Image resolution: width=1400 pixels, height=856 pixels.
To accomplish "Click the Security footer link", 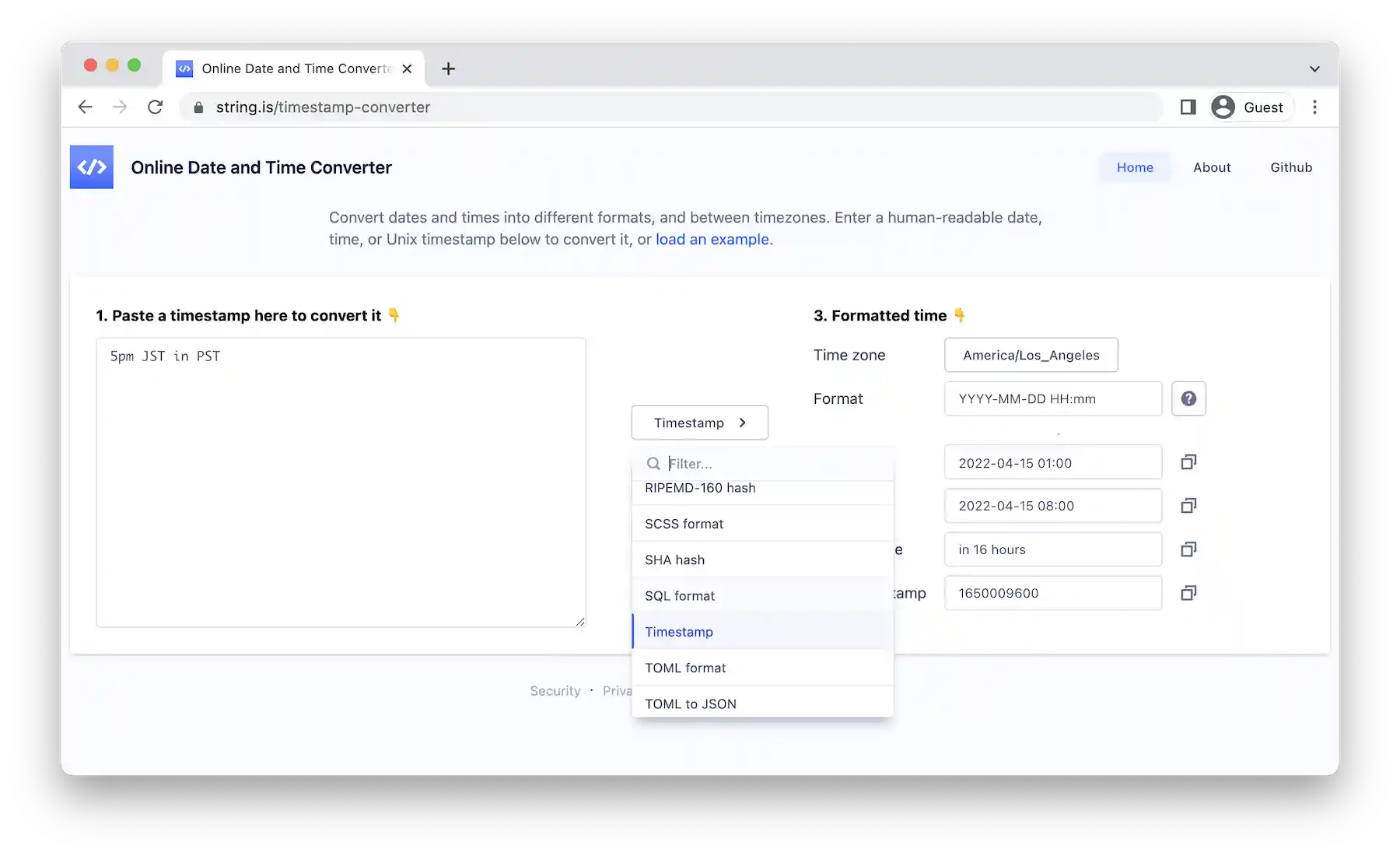I will tap(555, 690).
